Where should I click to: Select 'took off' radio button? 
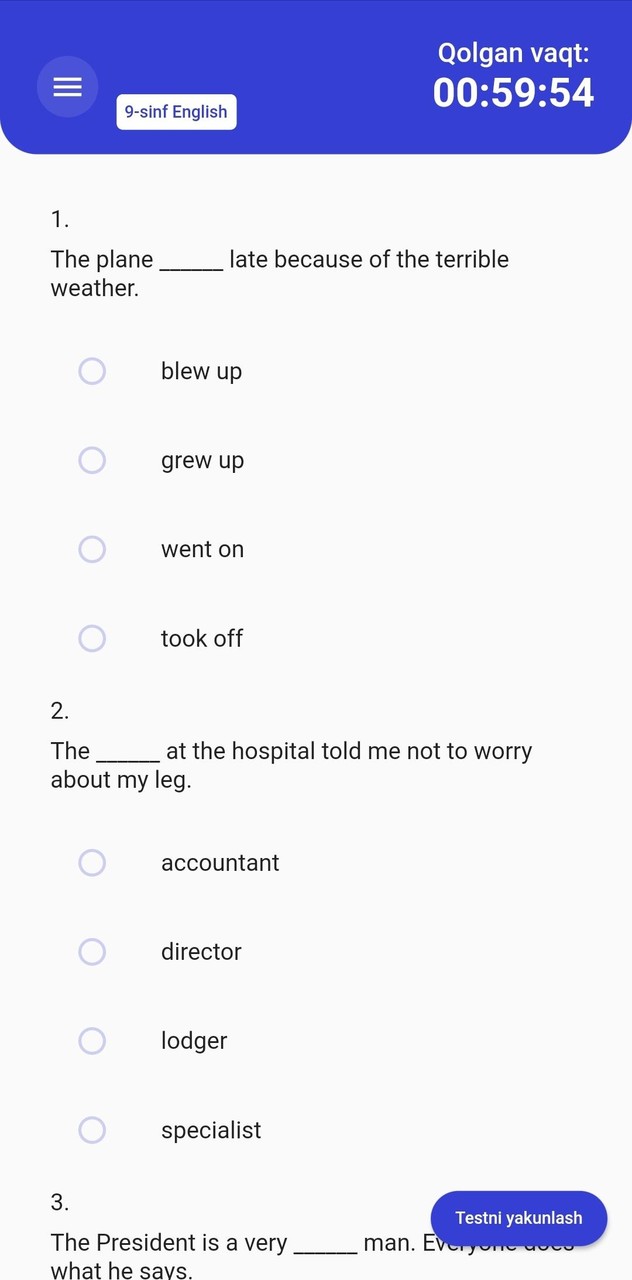click(x=92, y=638)
